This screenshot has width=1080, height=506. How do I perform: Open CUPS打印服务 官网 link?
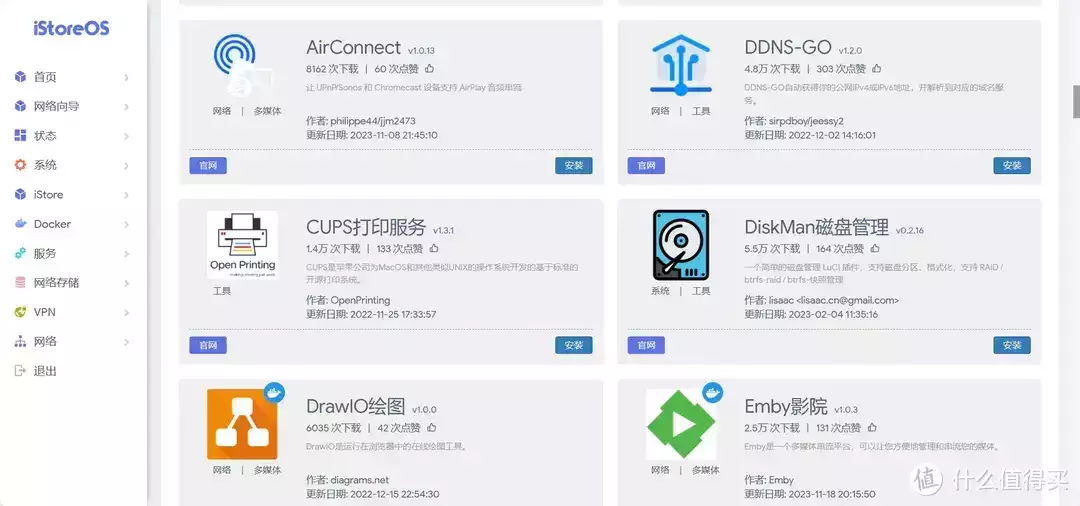click(208, 345)
